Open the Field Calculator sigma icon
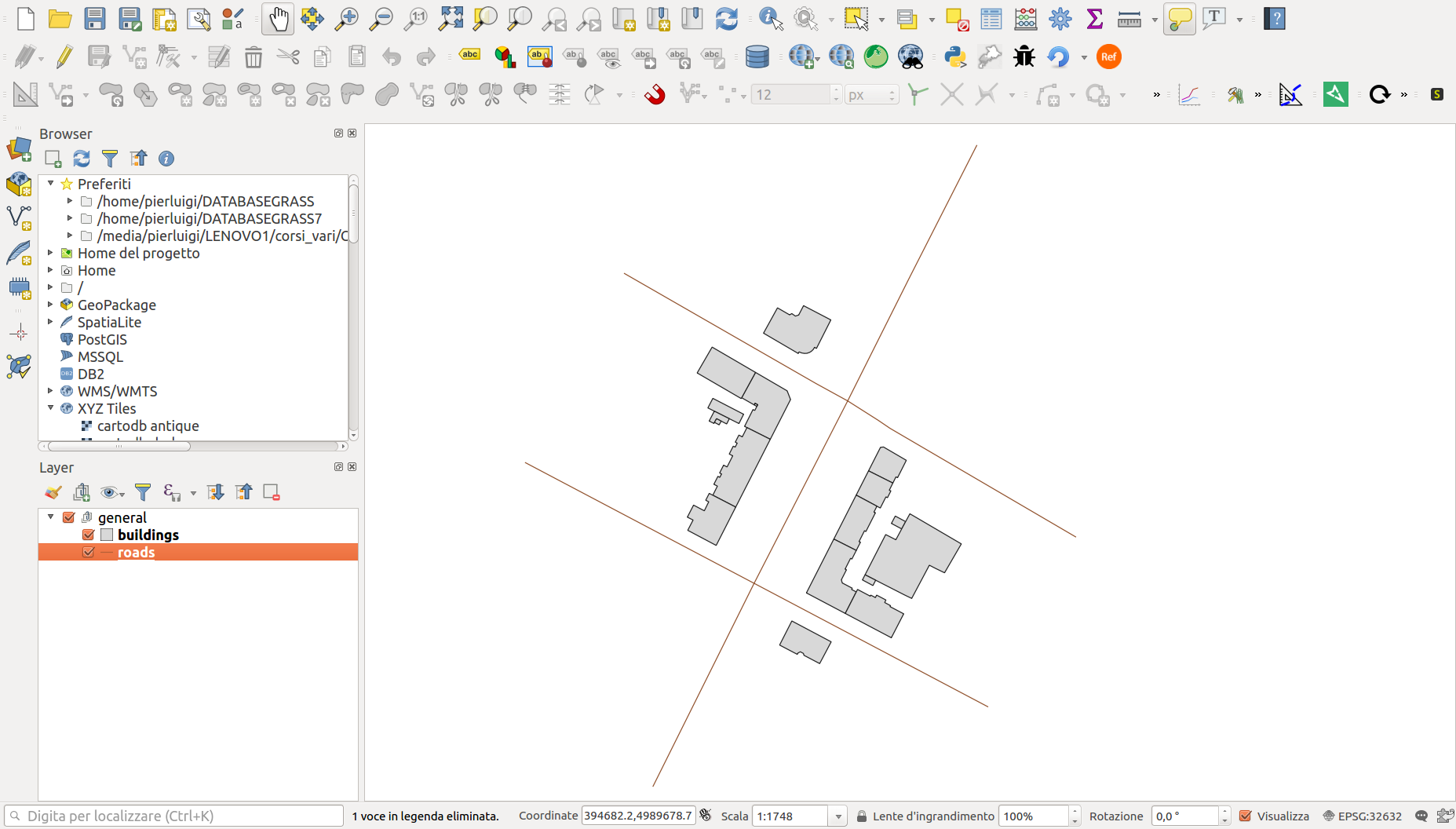1456x829 pixels. click(x=1094, y=19)
